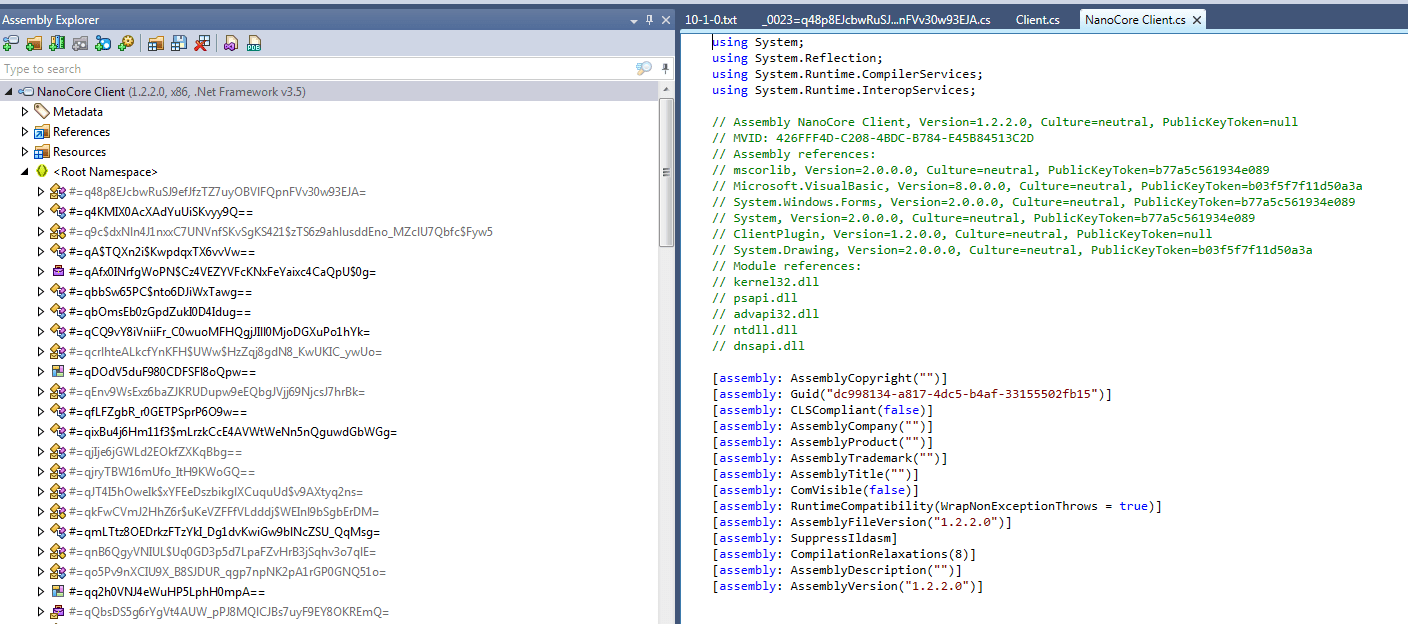The image size is (1408, 624).
Task: Expand the #=qfLFZgbR_r0GETPSprP6O9w== node
Action: (x=42, y=411)
